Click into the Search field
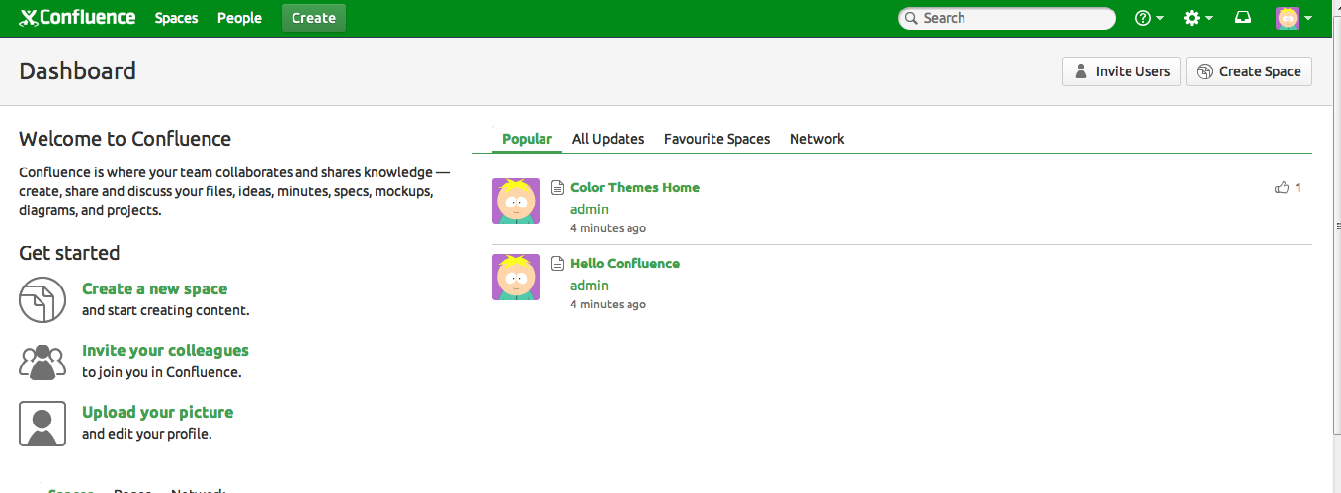Viewport: 1341px width, 493px height. pos(1007,18)
